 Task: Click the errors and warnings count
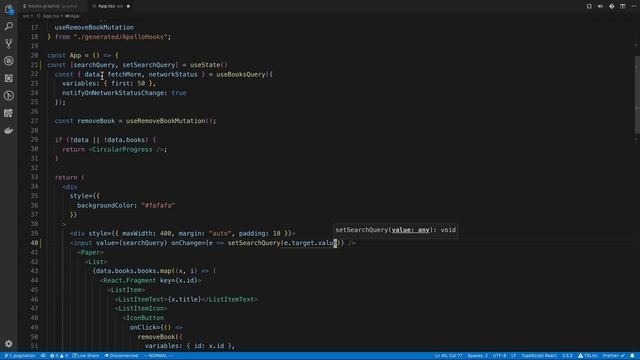point(59,356)
